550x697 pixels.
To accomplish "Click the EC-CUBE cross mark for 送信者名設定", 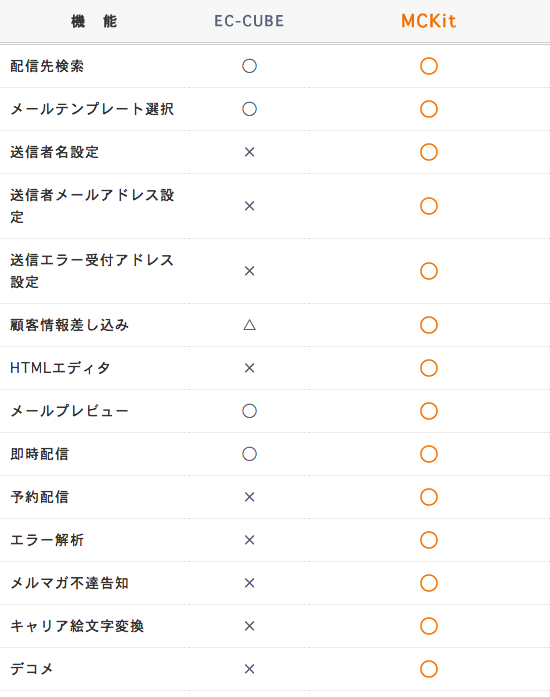I will pyautogui.click(x=249, y=152).
